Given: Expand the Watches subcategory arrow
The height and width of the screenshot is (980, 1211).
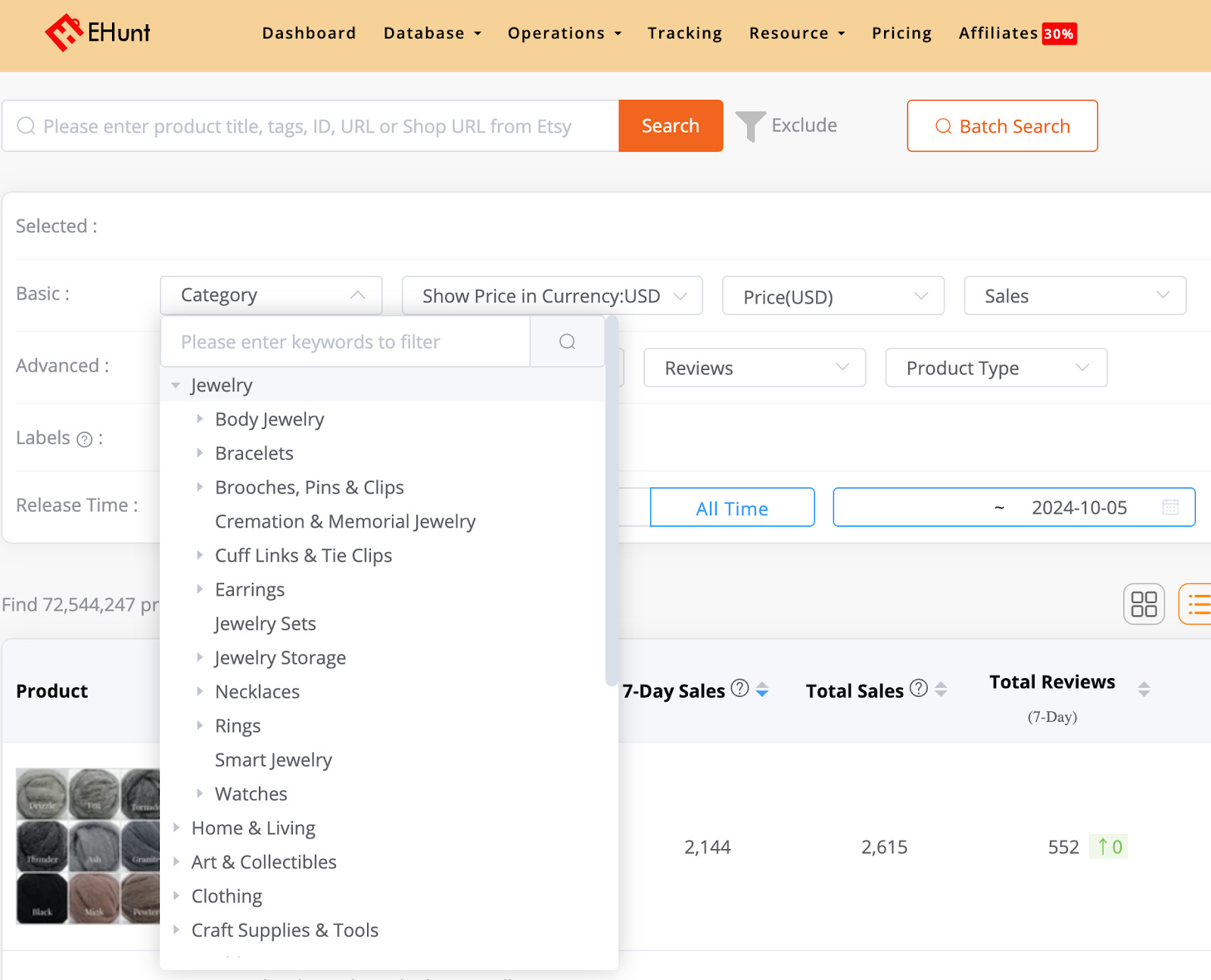Looking at the screenshot, I should (200, 793).
